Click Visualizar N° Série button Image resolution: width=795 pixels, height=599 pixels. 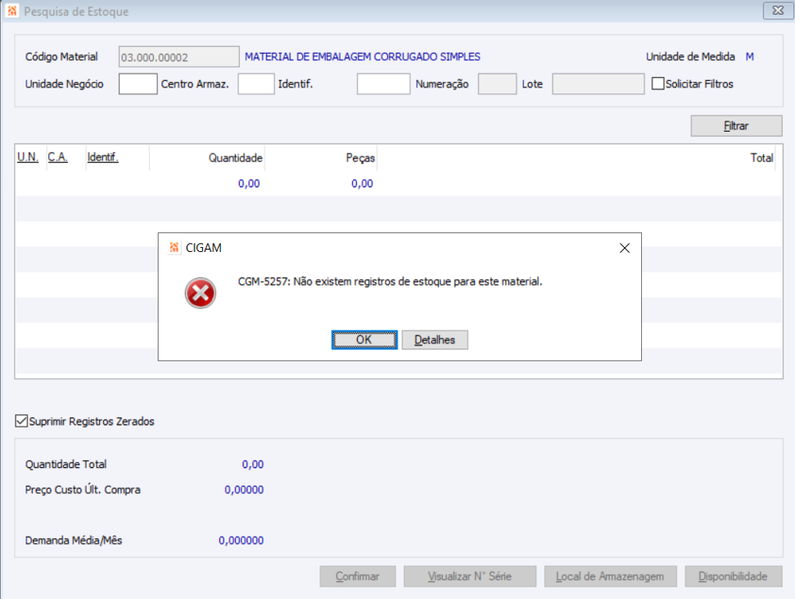pyautogui.click(x=469, y=576)
